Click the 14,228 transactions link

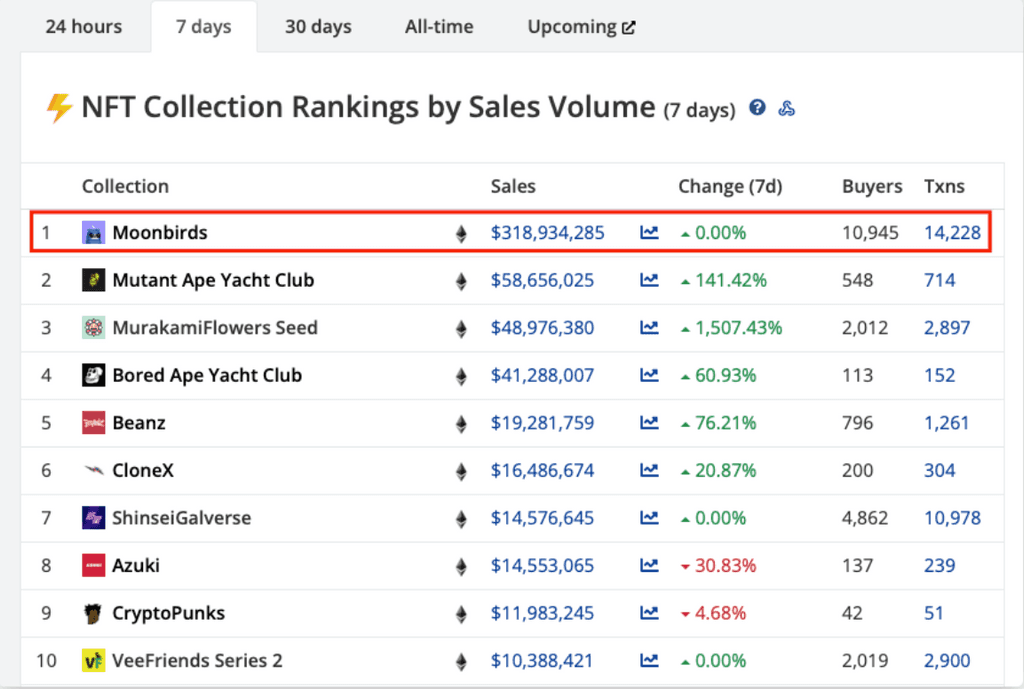pyautogui.click(x=952, y=232)
